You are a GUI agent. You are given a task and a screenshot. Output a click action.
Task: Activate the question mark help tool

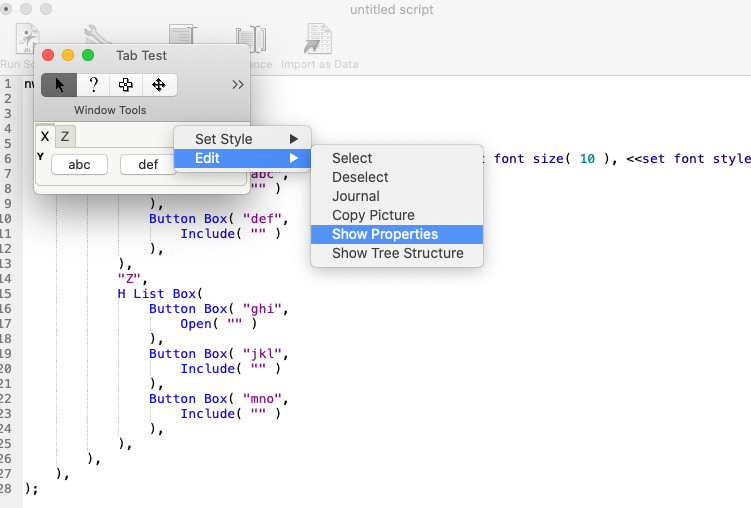[x=93, y=85]
